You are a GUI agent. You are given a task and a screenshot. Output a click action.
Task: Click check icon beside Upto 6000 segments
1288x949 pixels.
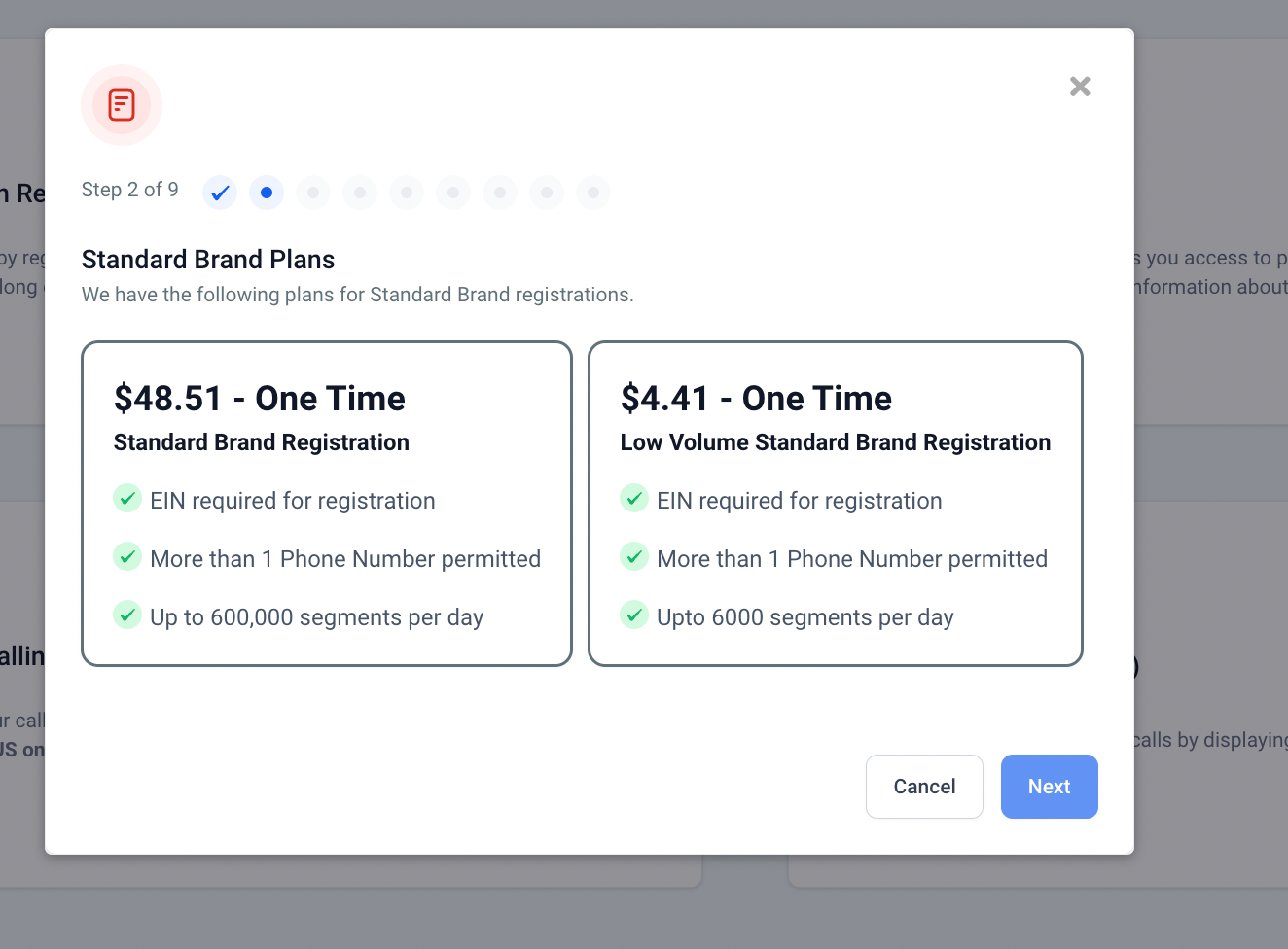click(x=634, y=615)
